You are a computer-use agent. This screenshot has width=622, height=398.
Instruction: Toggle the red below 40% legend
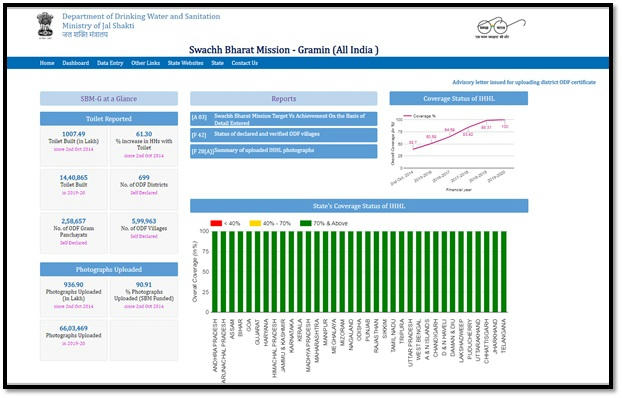click(x=225, y=223)
